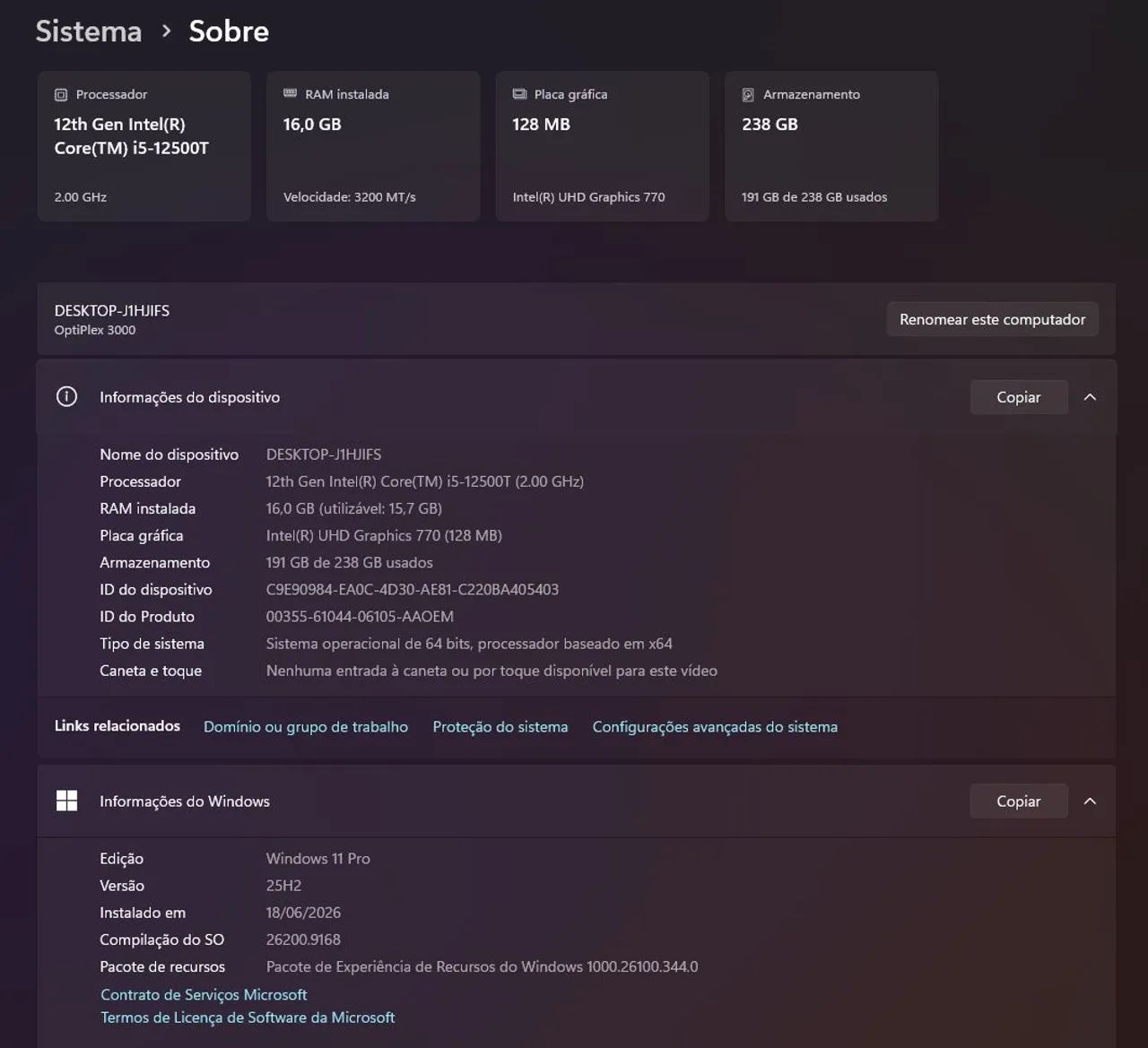Click the Sistema operacional de 64 bits value

click(x=469, y=644)
